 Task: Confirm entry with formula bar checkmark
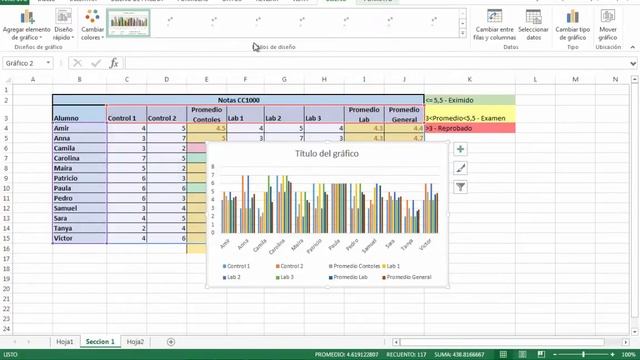(x=96, y=63)
